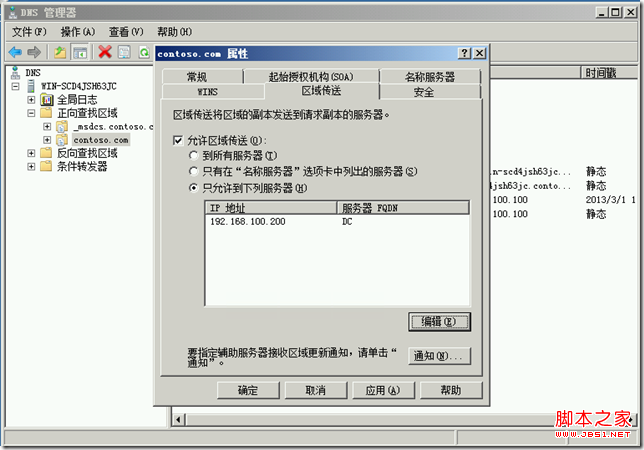Click the 应用(A) button
Screen dimensions: 644x450
pyautogui.click(x=383, y=390)
